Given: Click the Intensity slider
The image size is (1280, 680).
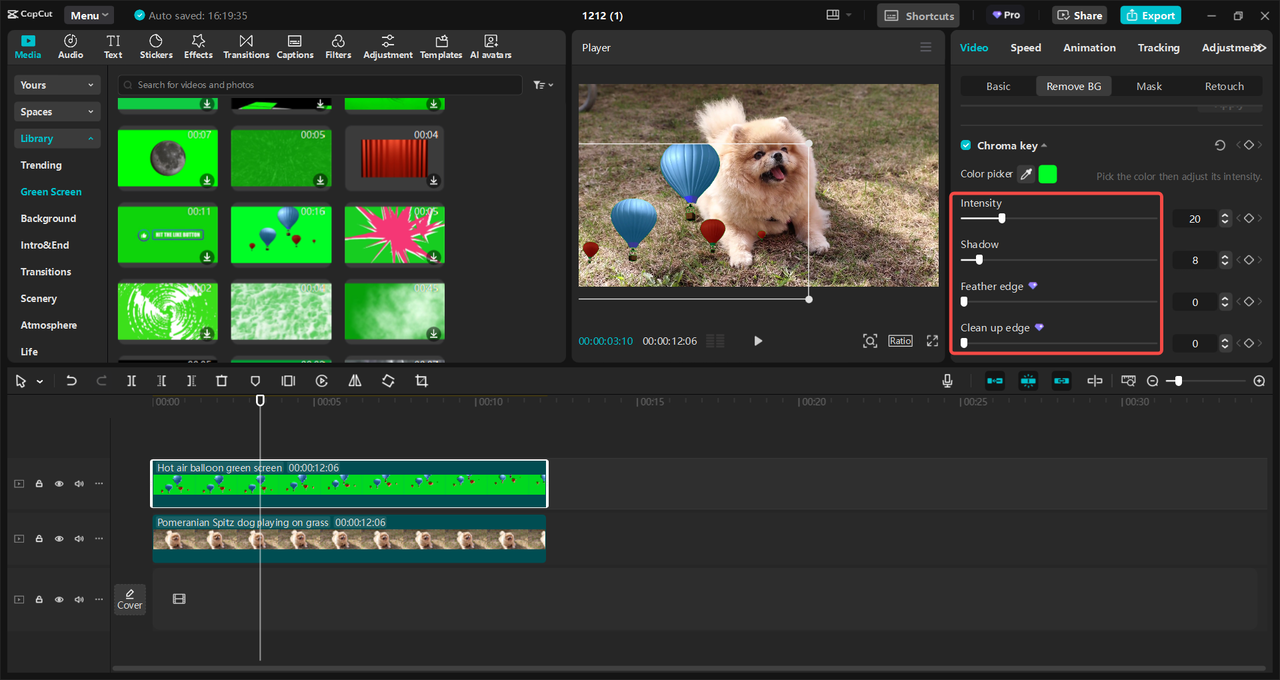Looking at the screenshot, I should (1059, 218).
